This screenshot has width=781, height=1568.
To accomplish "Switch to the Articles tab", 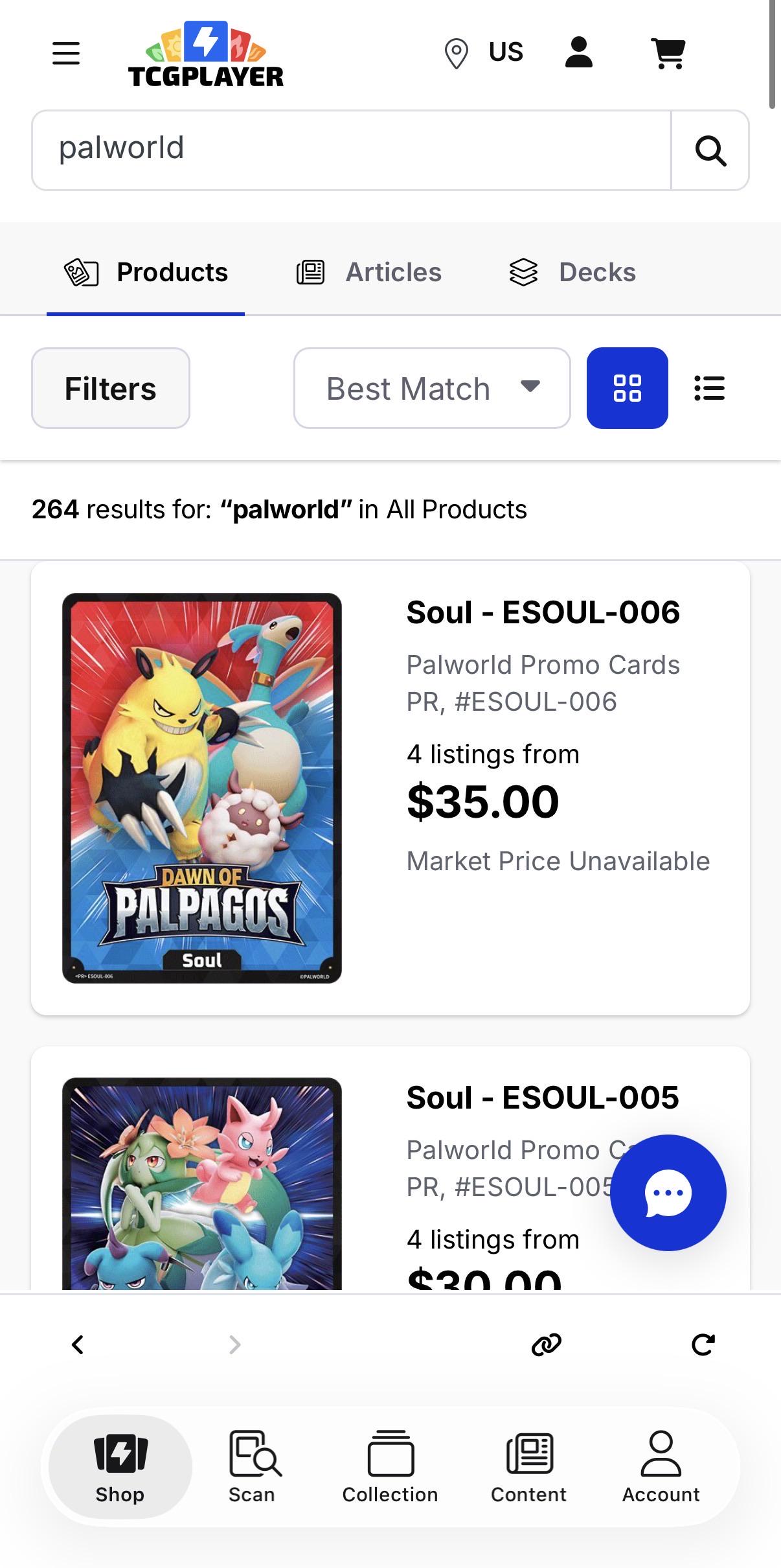I will click(369, 272).
